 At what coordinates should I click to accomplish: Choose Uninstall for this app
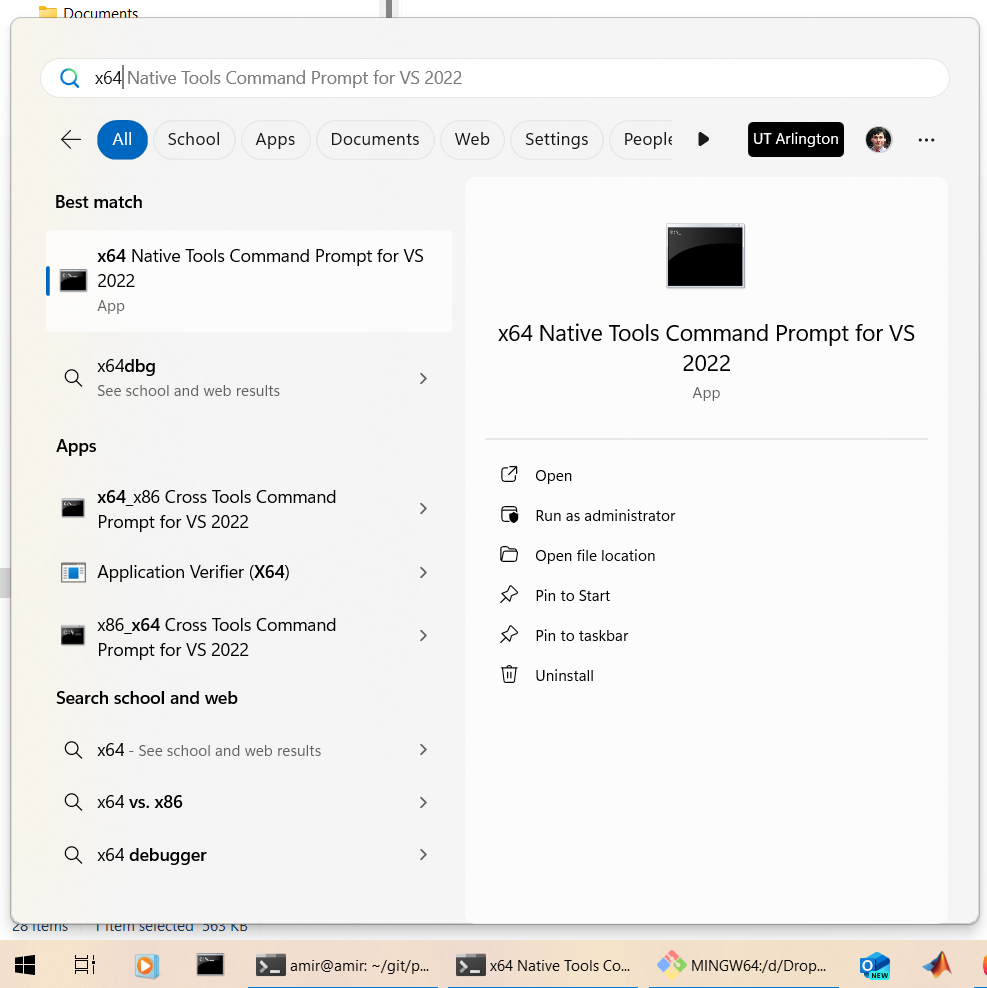click(x=564, y=675)
